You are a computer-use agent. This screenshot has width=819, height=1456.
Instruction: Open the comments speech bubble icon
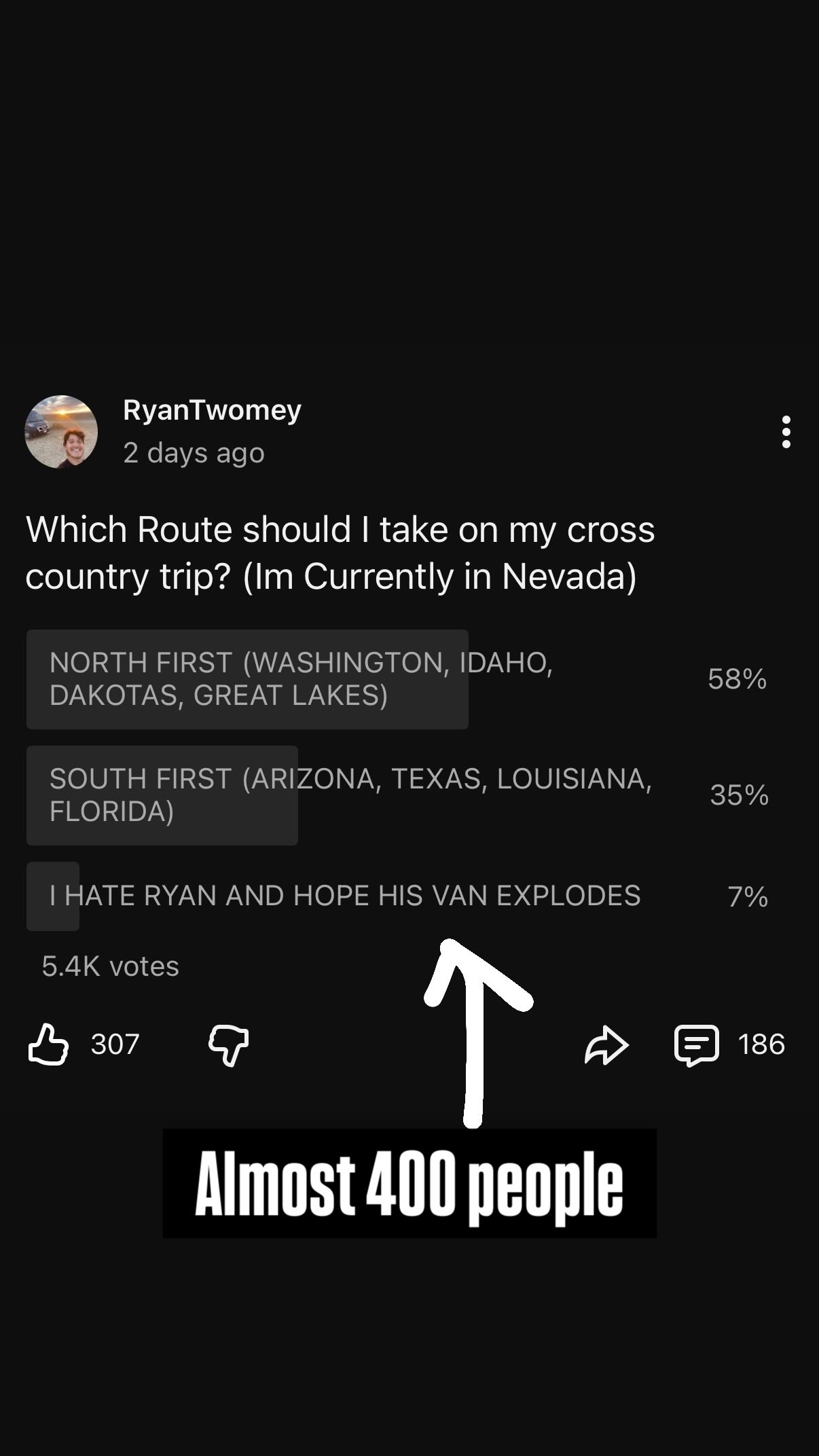point(695,1045)
